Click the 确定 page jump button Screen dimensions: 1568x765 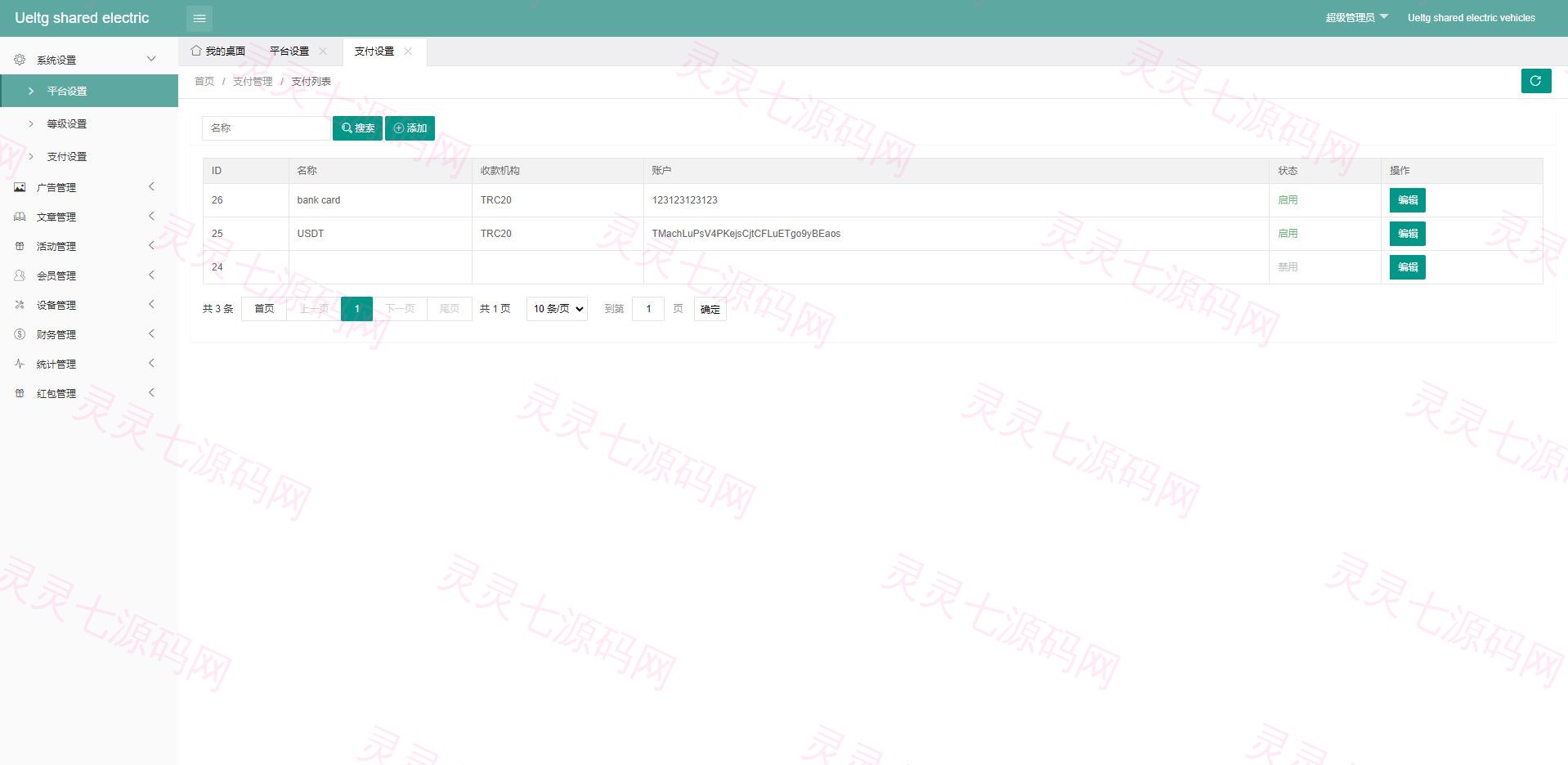pyautogui.click(x=710, y=309)
